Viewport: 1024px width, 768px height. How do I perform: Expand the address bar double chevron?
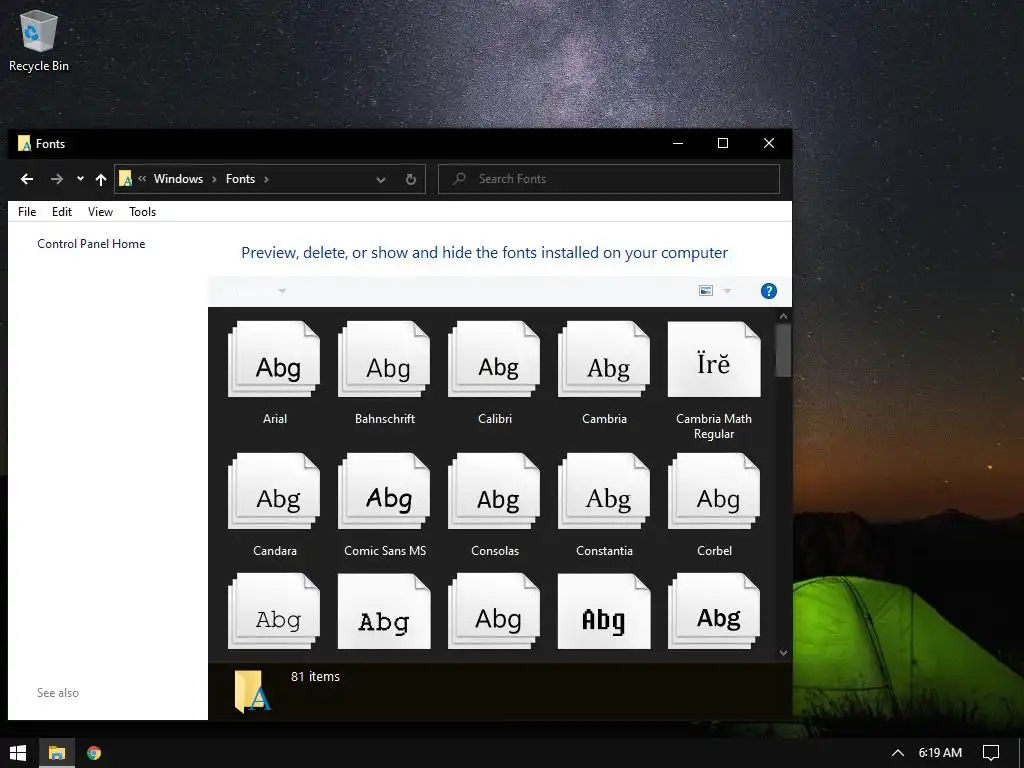click(x=142, y=178)
